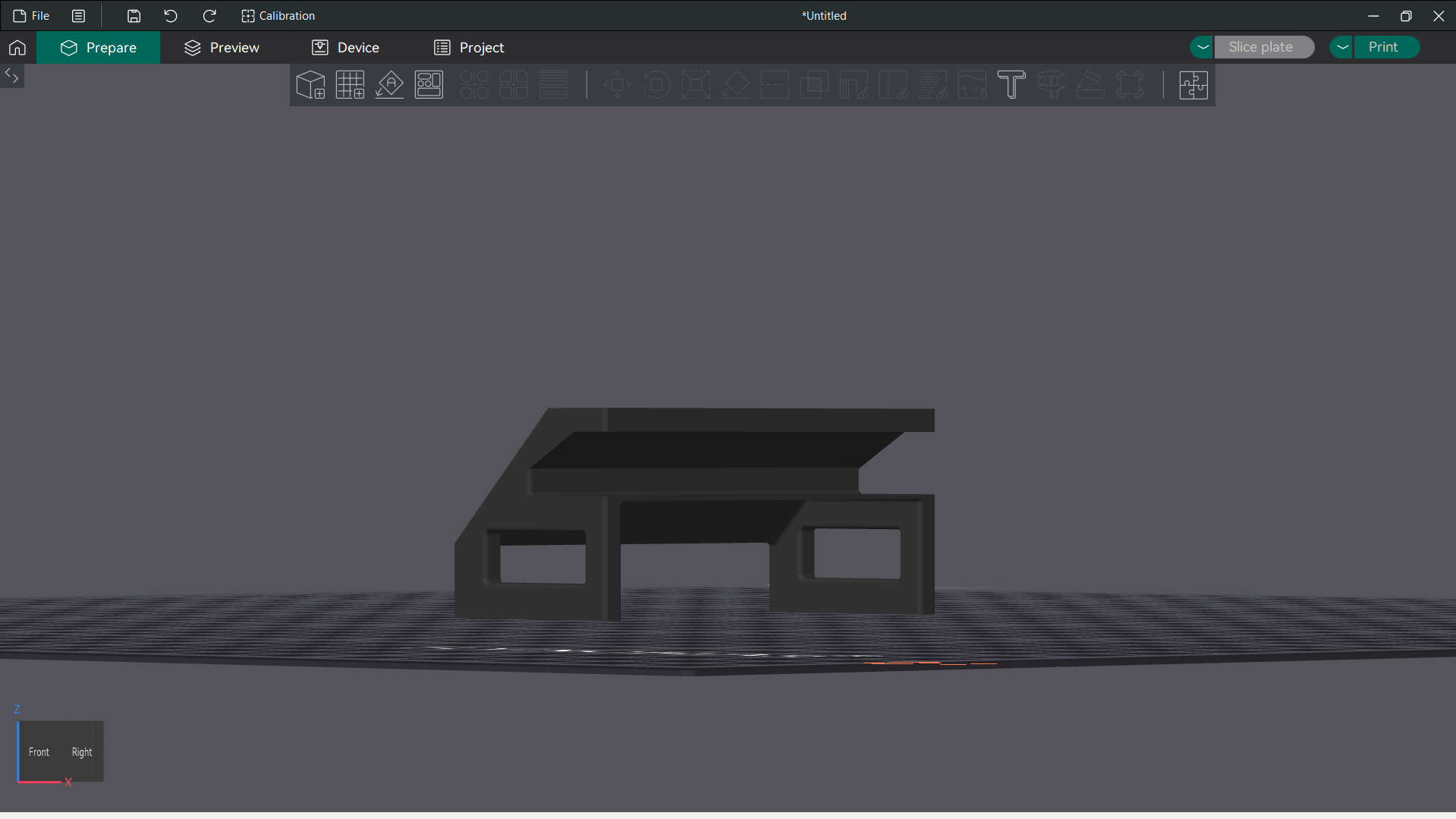The height and width of the screenshot is (819, 1456).
Task: Select the Brim ears tool
Action: (x=1130, y=85)
